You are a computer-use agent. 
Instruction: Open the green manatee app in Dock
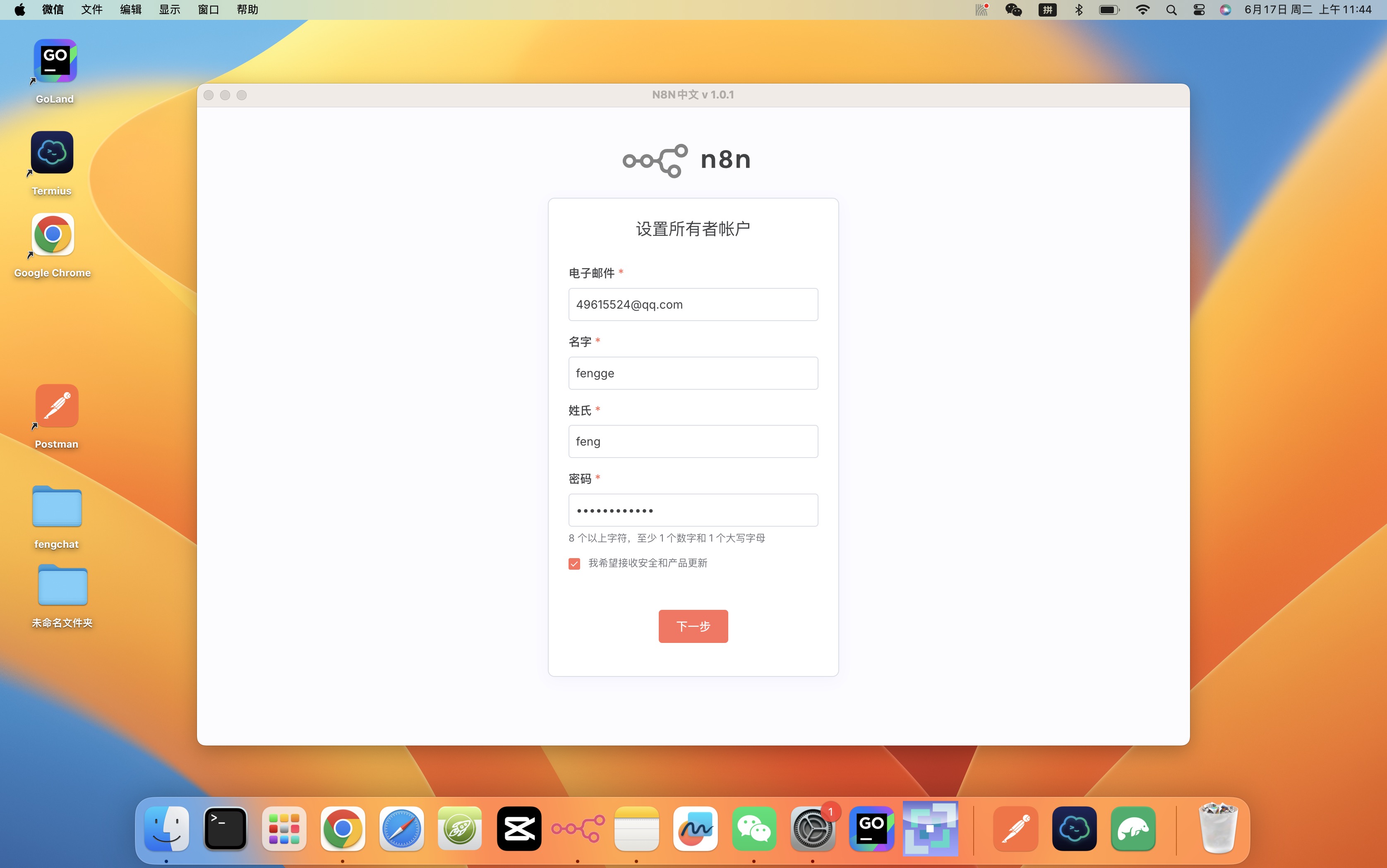pos(1133,828)
